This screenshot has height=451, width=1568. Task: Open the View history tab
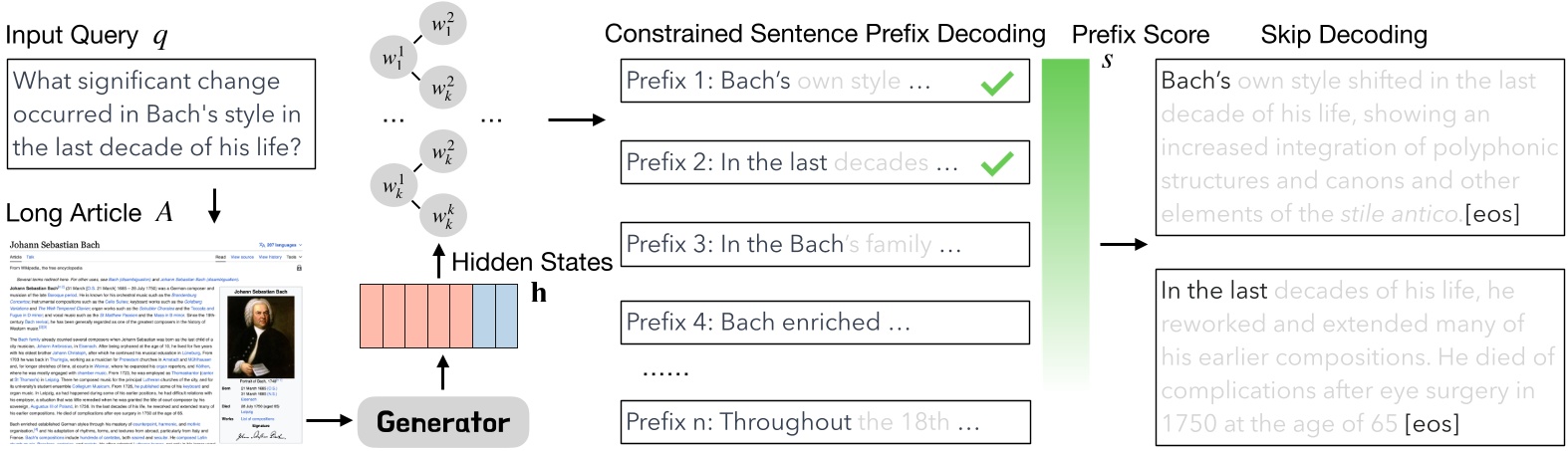click(x=270, y=257)
